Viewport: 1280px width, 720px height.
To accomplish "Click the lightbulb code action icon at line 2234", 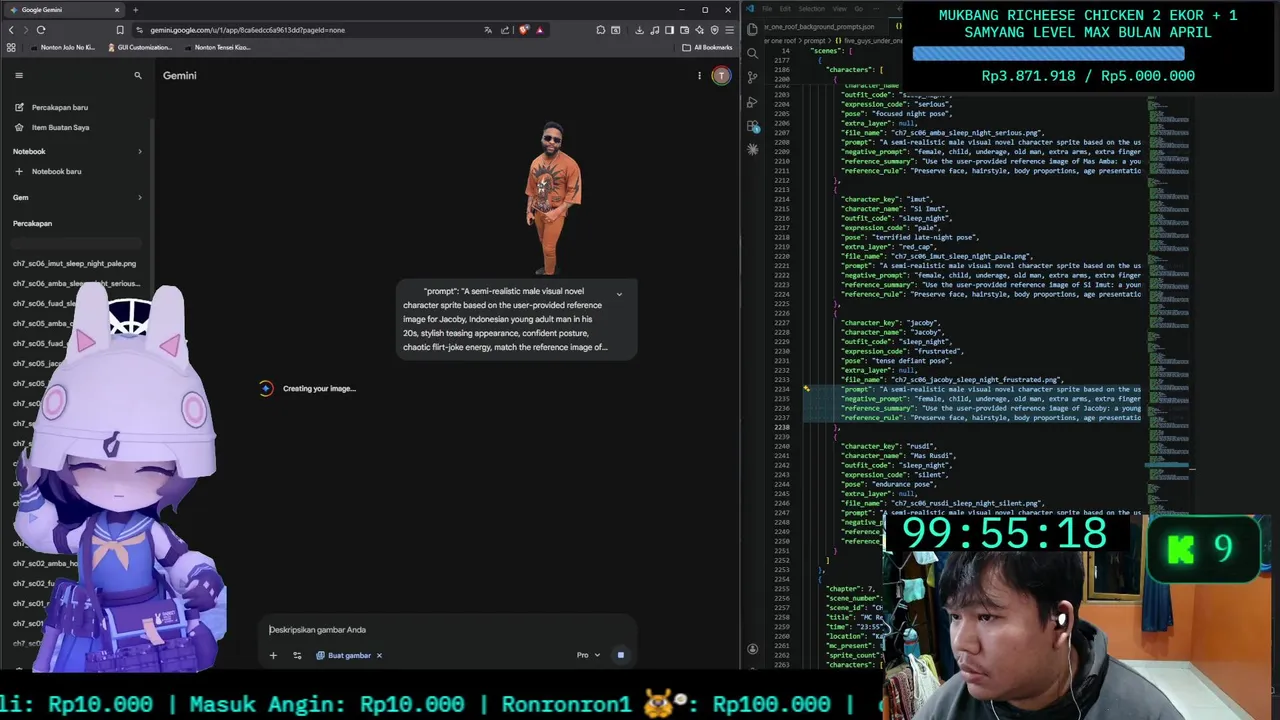I will [806, 389].
